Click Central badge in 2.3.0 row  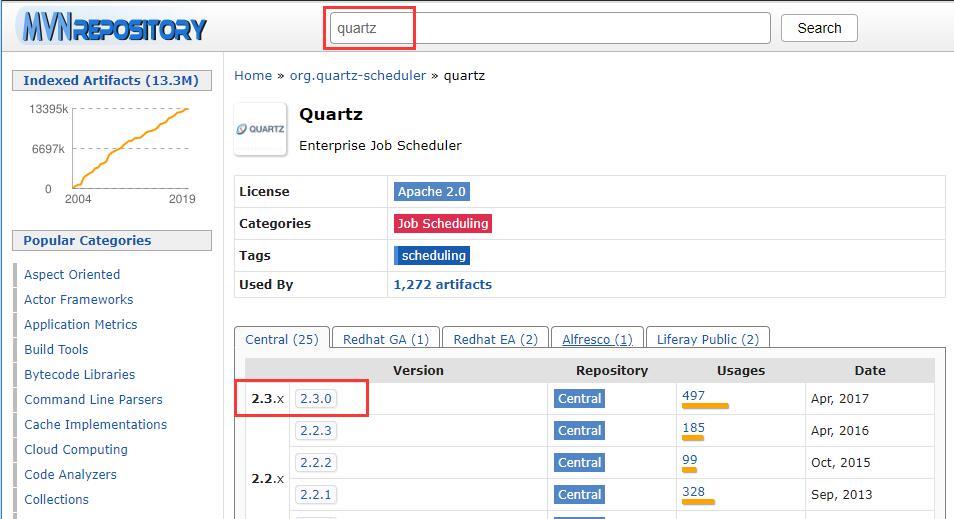coord(579,399)
